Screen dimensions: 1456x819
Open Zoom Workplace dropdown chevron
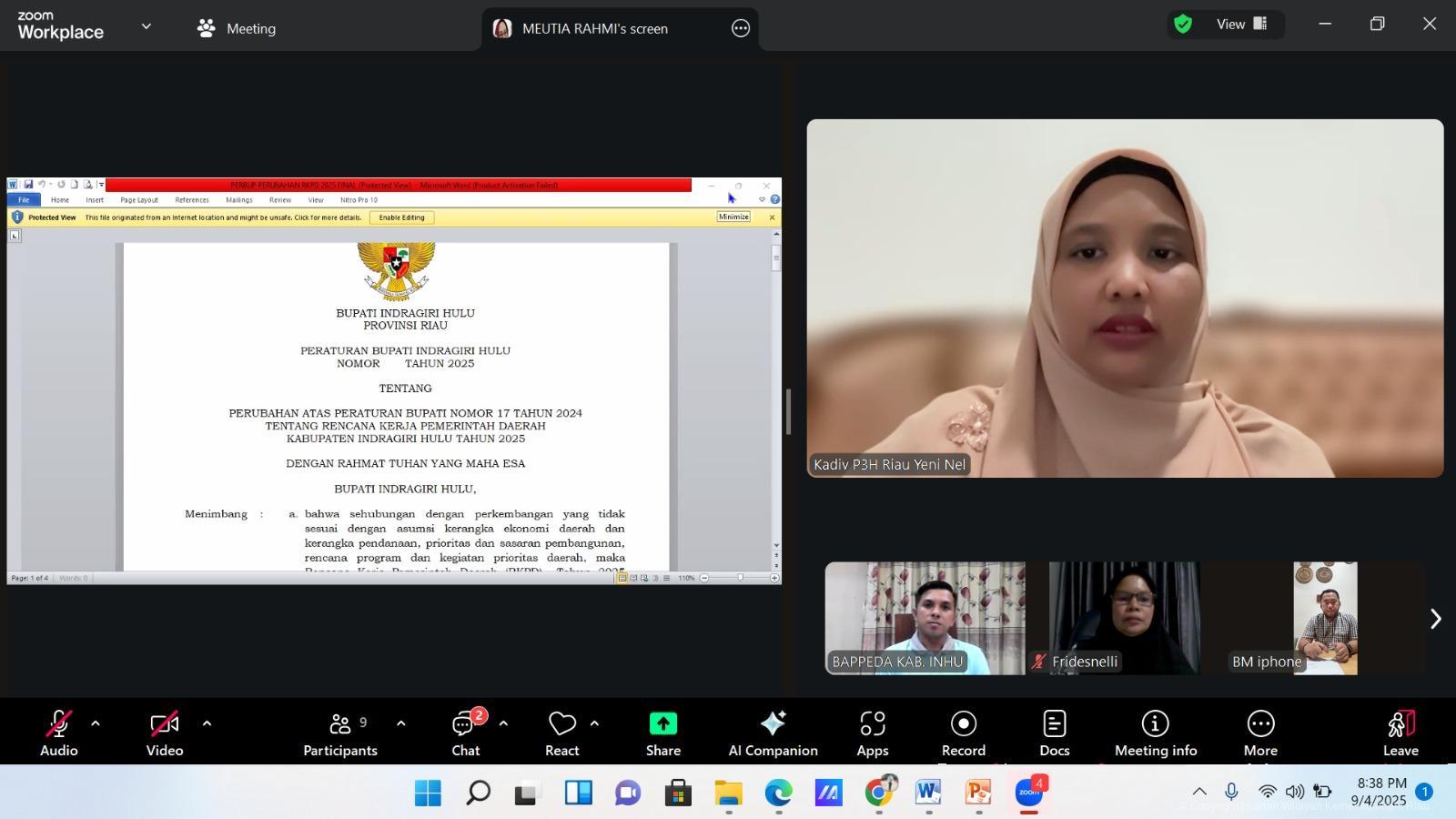pyautogui.click(x=146, y=27)
